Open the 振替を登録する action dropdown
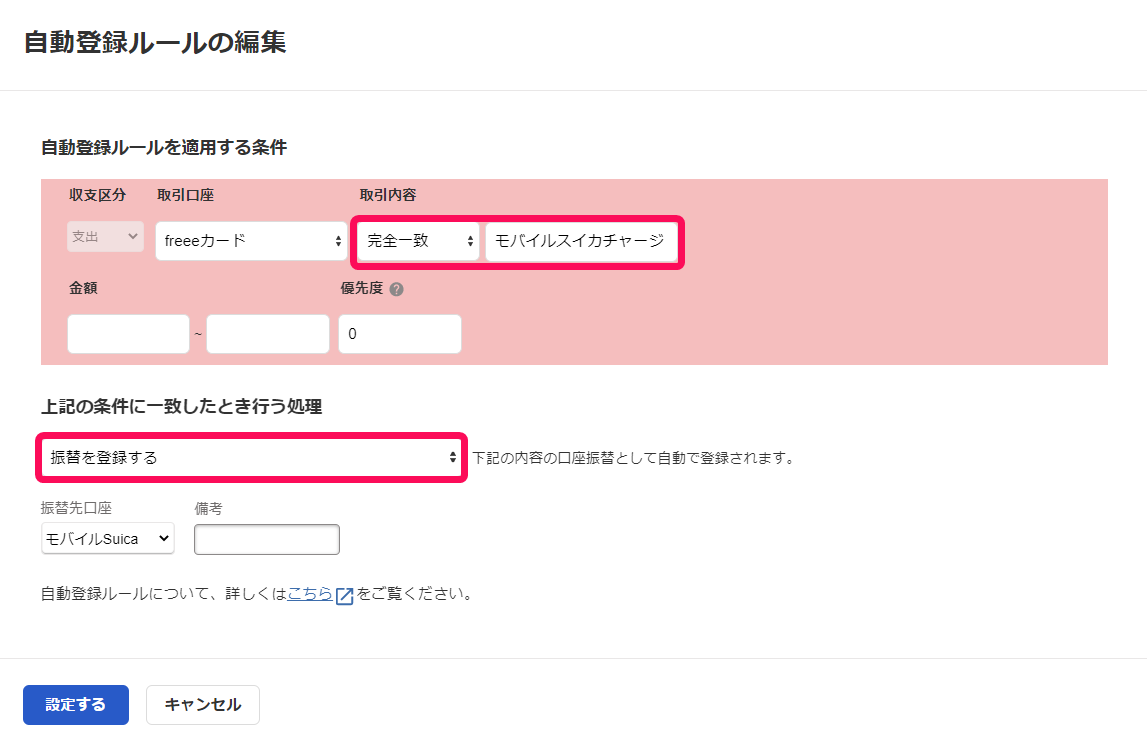Viewport: 1147px width, 748px height. point(251,458)
